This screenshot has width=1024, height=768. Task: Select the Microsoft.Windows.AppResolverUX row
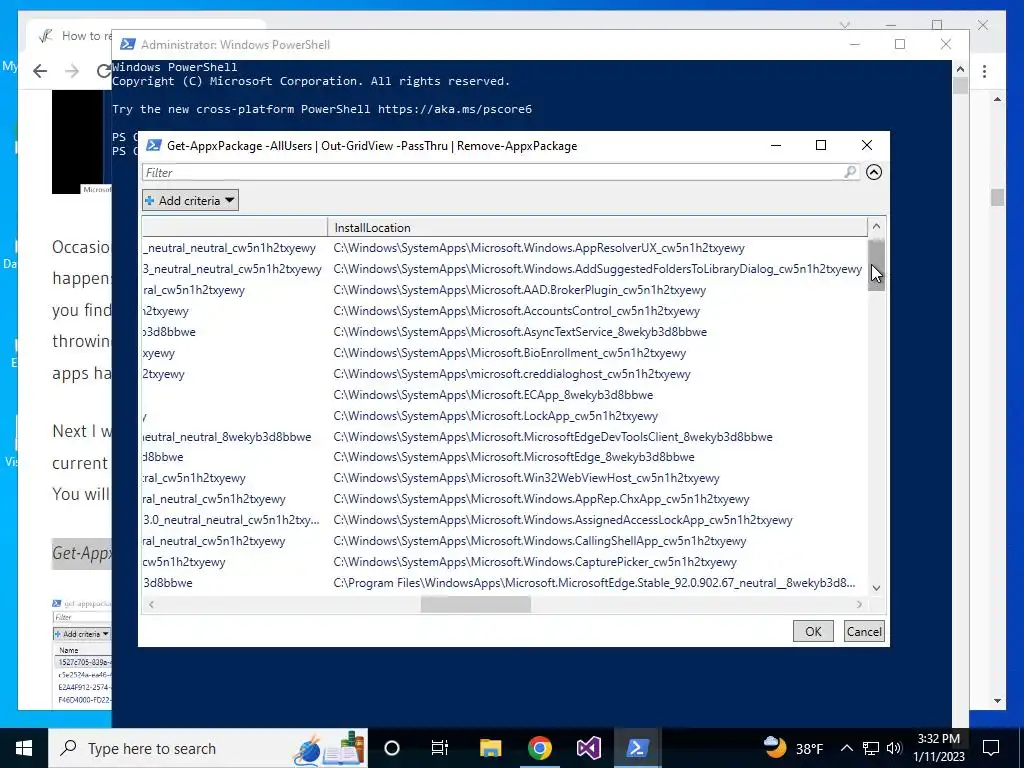point(505,248)
